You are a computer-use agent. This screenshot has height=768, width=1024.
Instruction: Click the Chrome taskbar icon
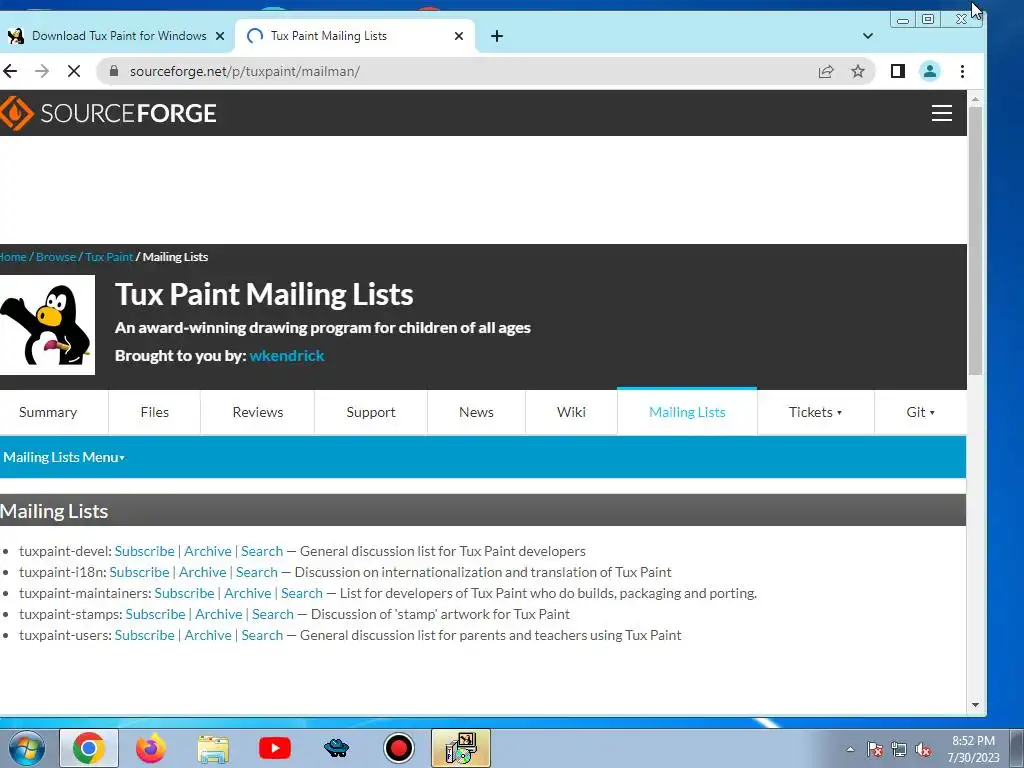[89, 748]
